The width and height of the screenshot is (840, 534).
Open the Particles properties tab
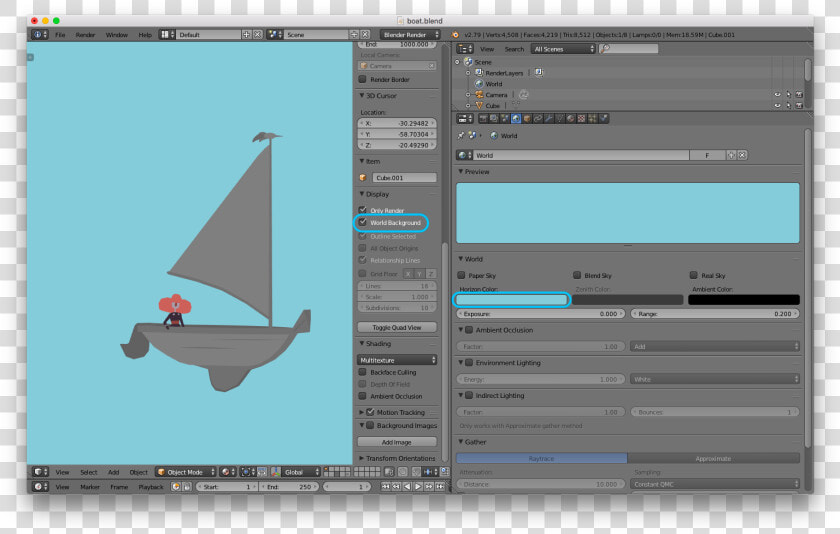click(592, 118)
